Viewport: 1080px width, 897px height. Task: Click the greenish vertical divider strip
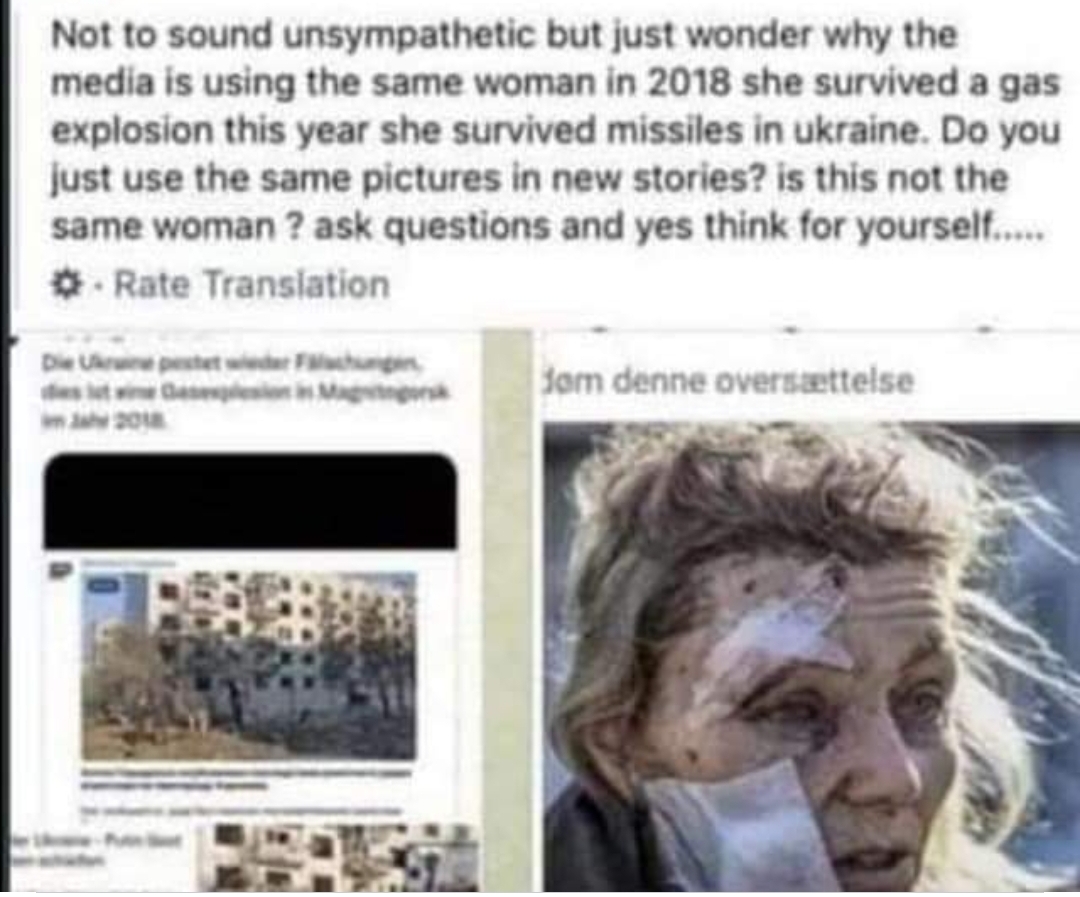[508, 610]
